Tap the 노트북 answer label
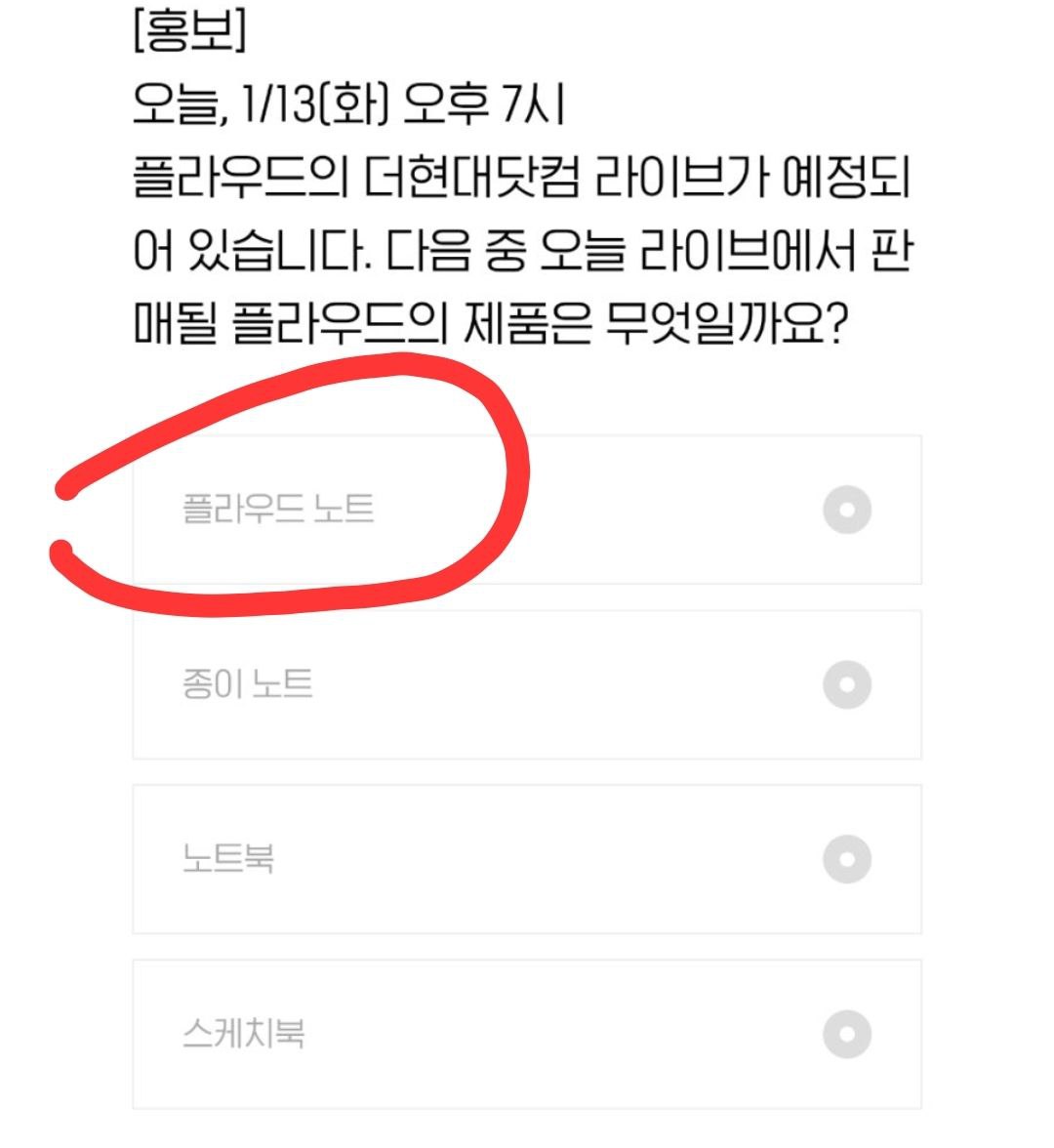This screenshot has height=1148, width=1054. pyautogui.click(x=227, y=858)
